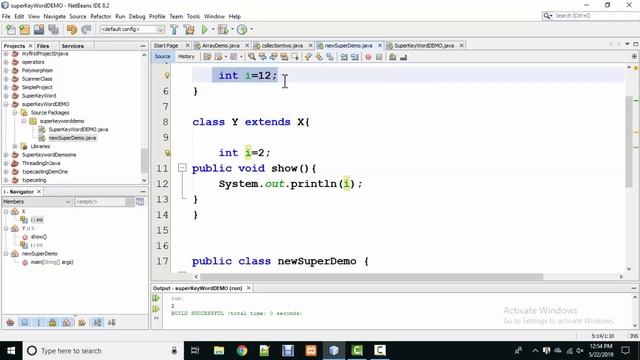This screenshot has width=640, height=360.
Task: Switch to the SuperKeyWordDEMO.java tab
Action: pos(424,45)
